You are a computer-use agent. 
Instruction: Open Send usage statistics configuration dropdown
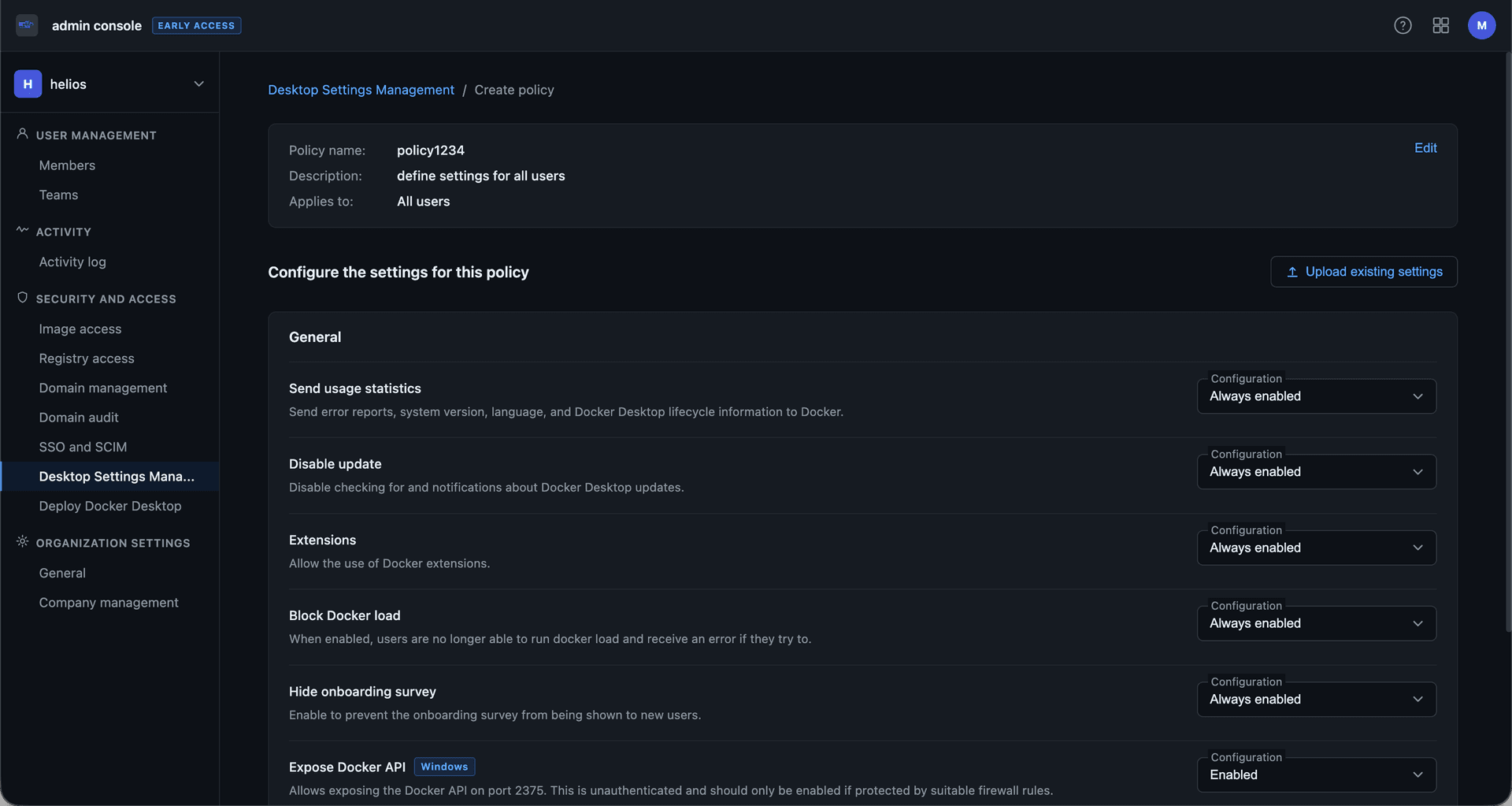[1316, 396]
